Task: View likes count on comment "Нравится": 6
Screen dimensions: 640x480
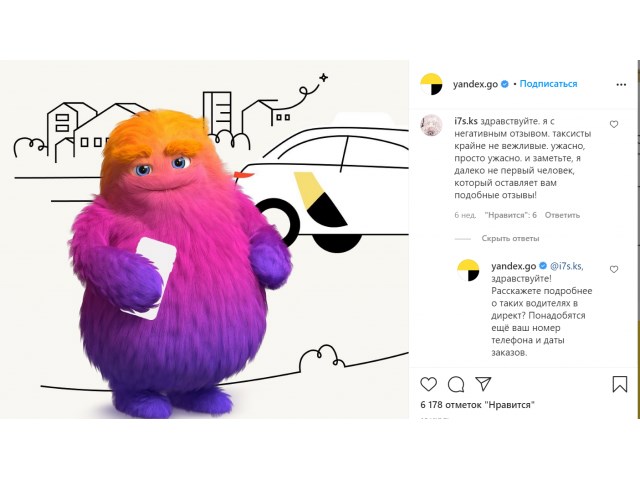Action: tap(511, 215)
